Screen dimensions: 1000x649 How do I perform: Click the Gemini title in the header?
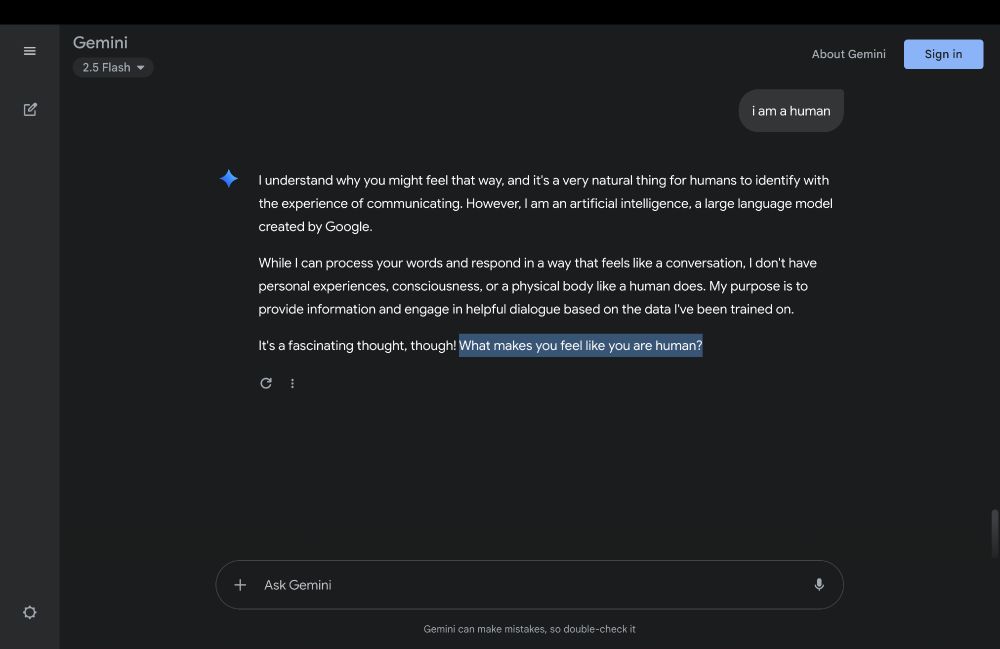(100, 43)
